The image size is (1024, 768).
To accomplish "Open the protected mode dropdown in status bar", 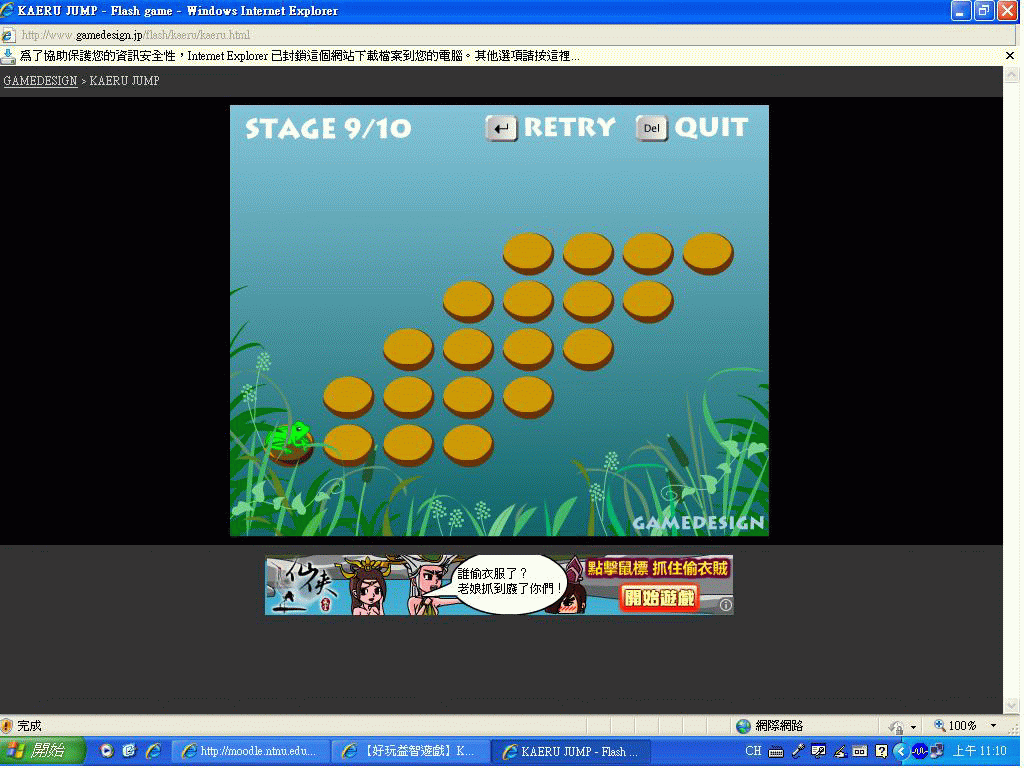I will point(913,727).
